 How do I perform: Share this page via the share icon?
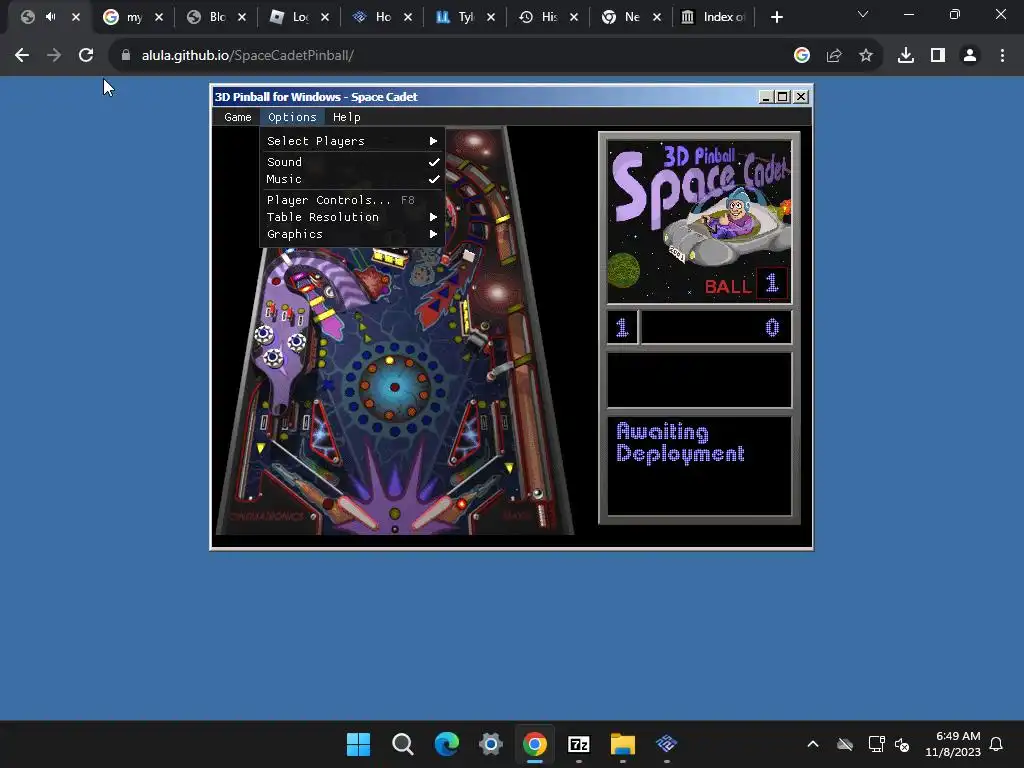click(834, 56)
